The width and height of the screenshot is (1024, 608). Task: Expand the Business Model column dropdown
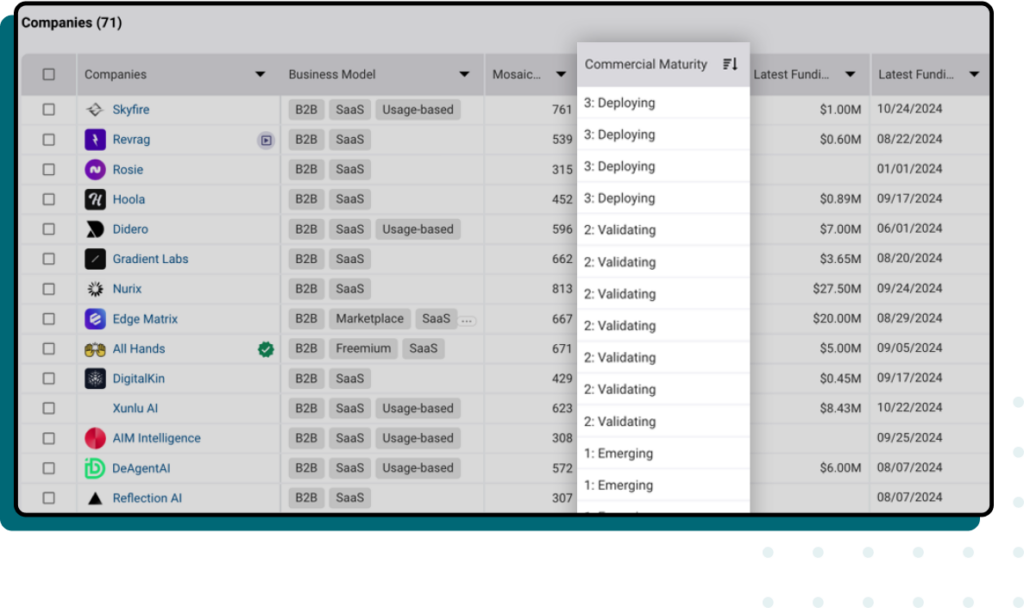[x=464, y=74]
